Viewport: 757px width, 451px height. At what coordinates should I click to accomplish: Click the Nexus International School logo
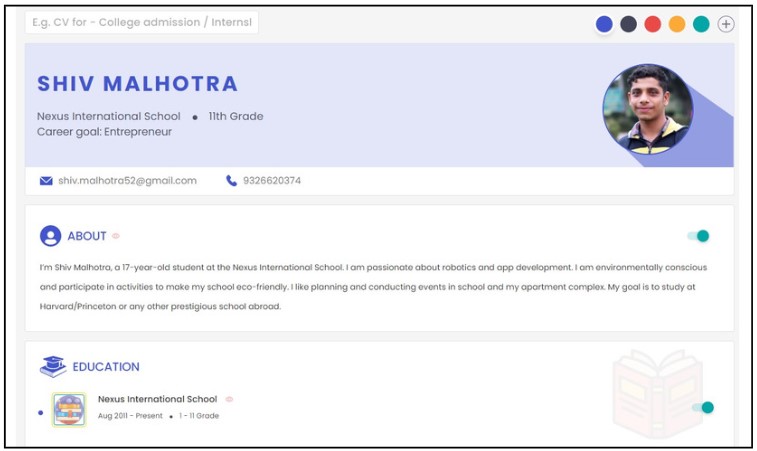coord(69,409)
